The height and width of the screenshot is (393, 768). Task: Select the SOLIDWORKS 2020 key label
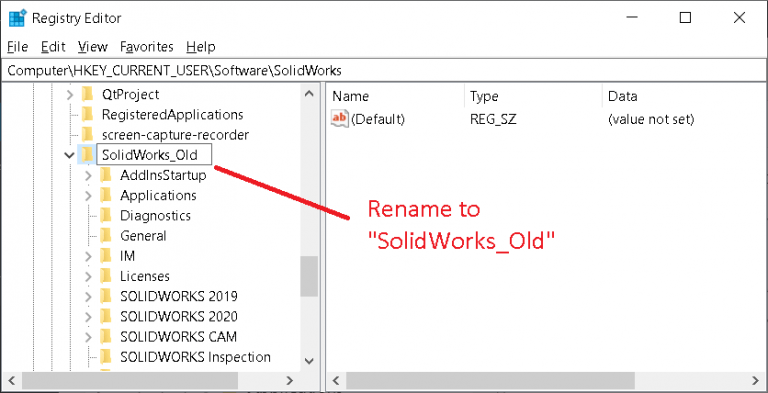tap(179, 316)
